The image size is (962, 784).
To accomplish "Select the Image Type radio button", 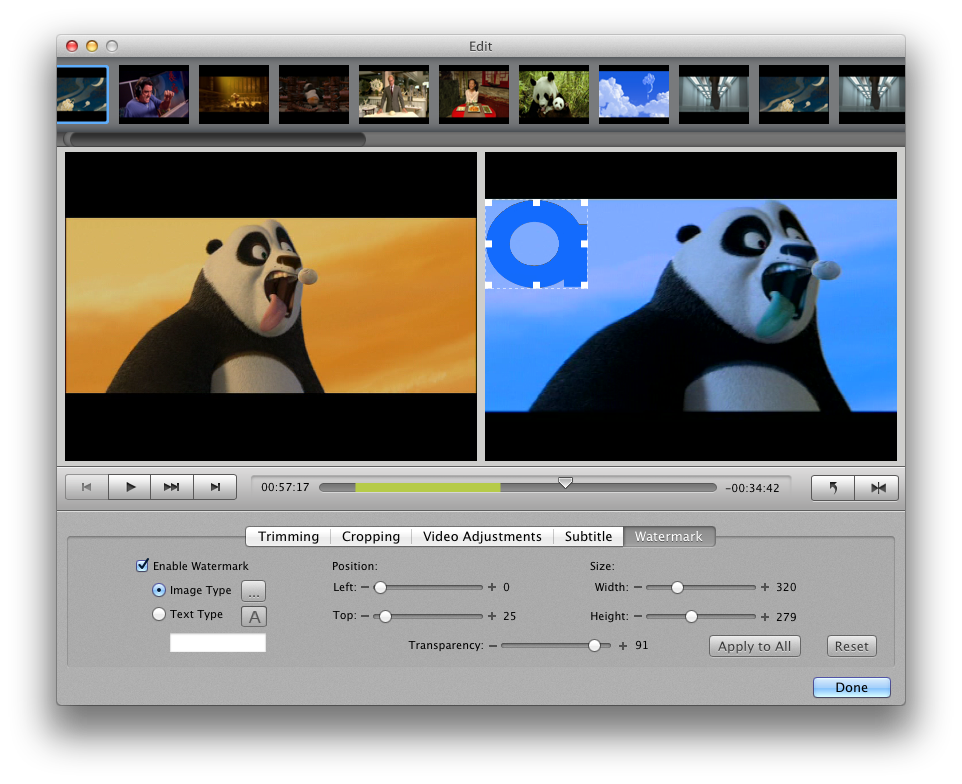I will click(x=159, y=591).
